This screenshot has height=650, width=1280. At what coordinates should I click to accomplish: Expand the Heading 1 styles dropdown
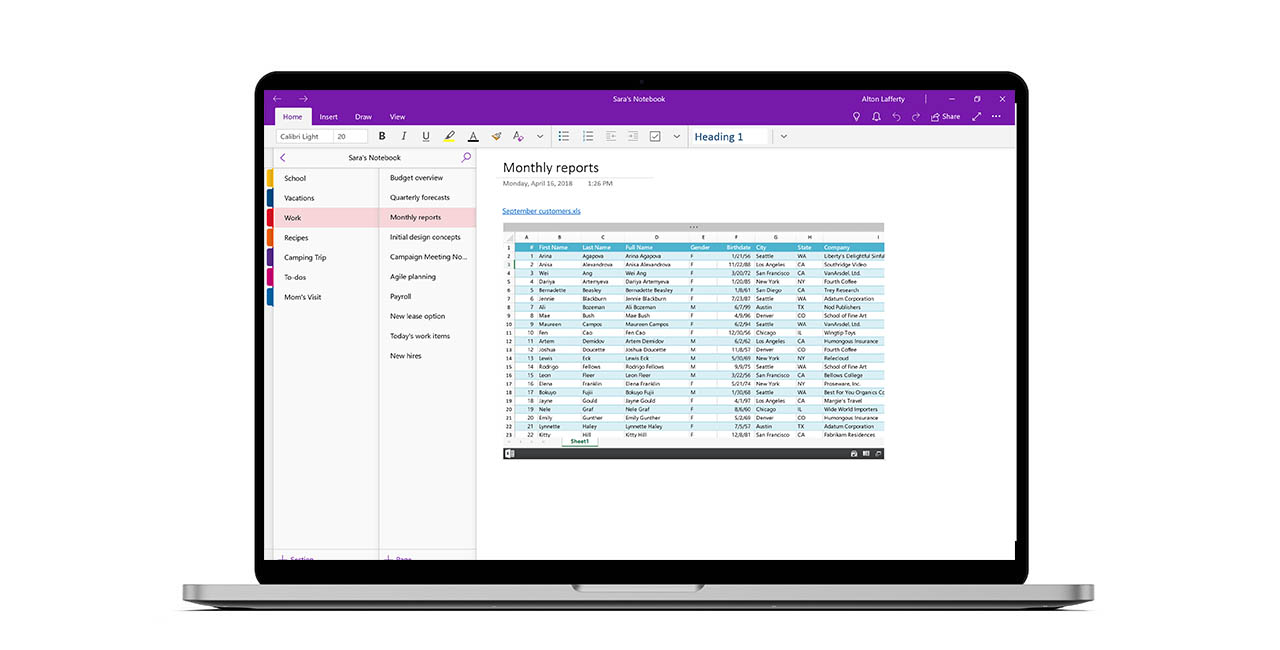click(x=783, y=137)
